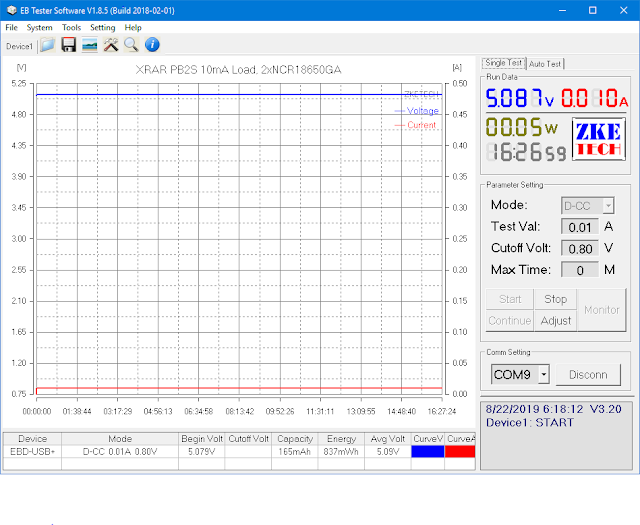Click the Stop button
Screen dimensions: 640x525
(556, 299)
